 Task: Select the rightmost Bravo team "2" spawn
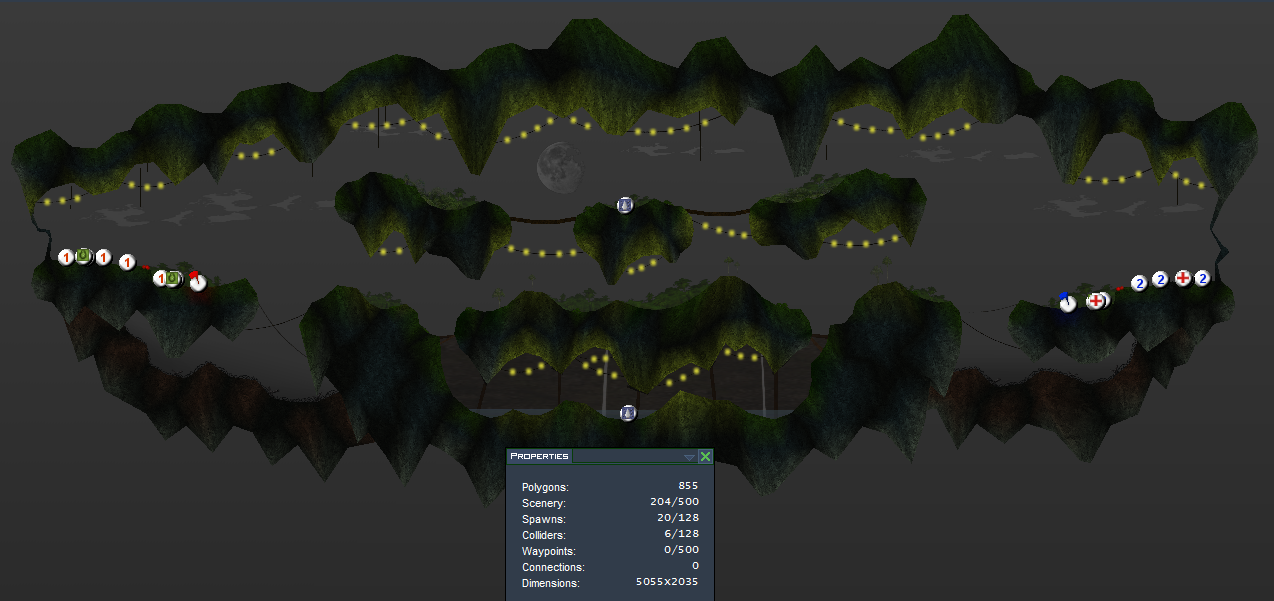point(1202,278)
